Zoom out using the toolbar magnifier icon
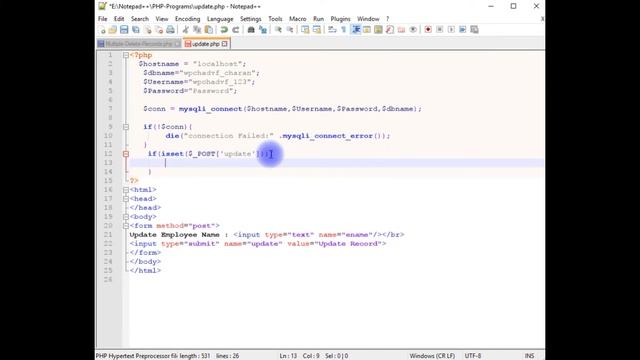640x360 pixels. [x=289, y=30]
